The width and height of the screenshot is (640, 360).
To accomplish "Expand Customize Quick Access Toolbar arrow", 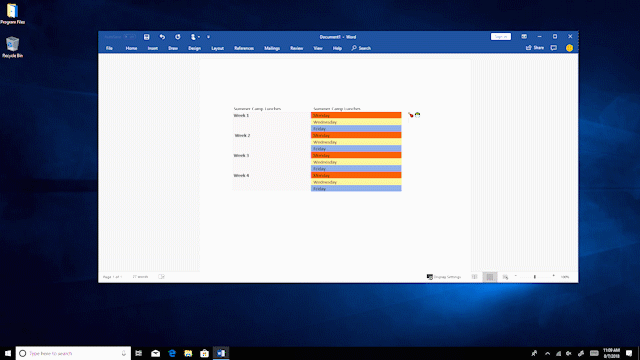I will pyautogui.click(x=208, y=37).
